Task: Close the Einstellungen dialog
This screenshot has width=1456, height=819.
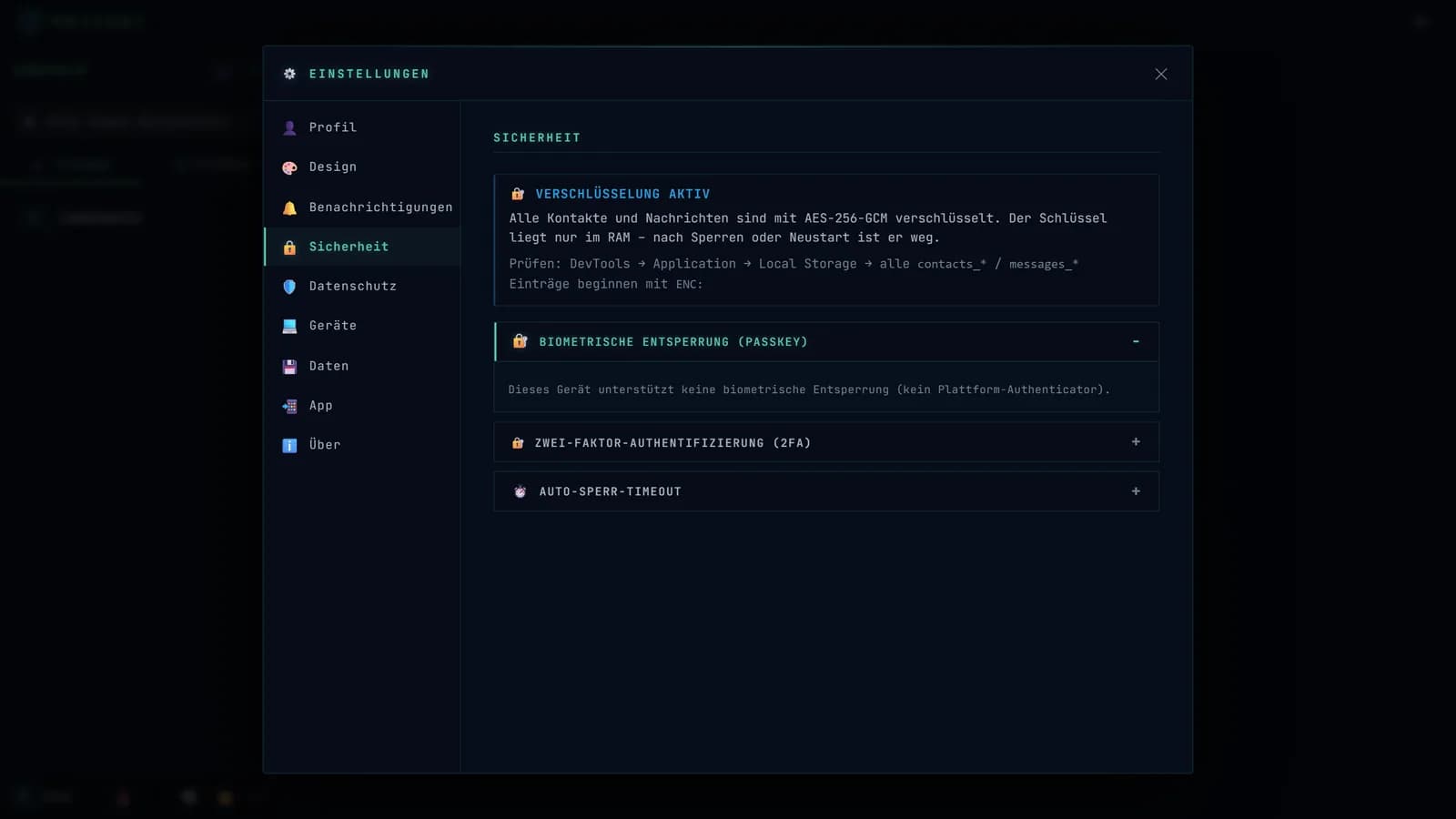Action: (1161, 74)
